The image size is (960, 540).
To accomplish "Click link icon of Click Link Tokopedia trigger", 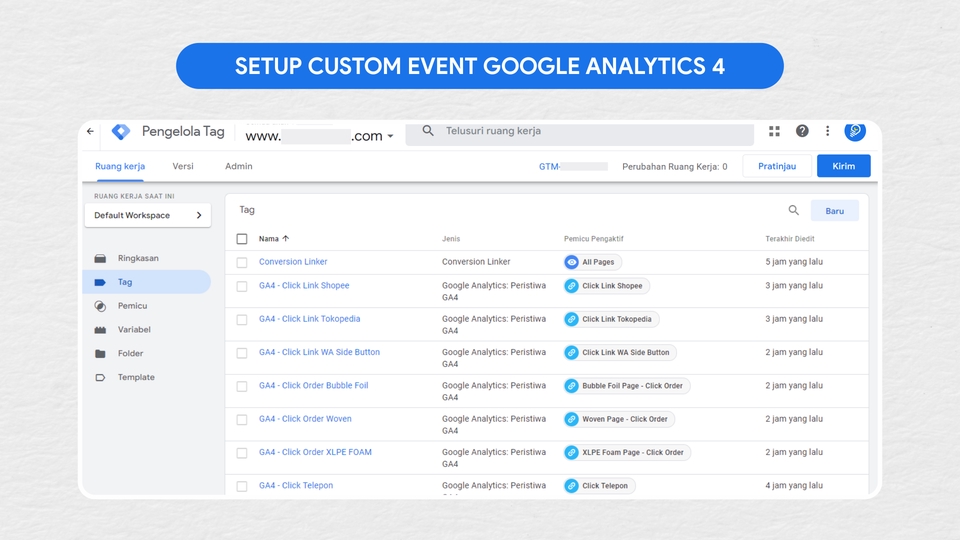I will 571,319.
